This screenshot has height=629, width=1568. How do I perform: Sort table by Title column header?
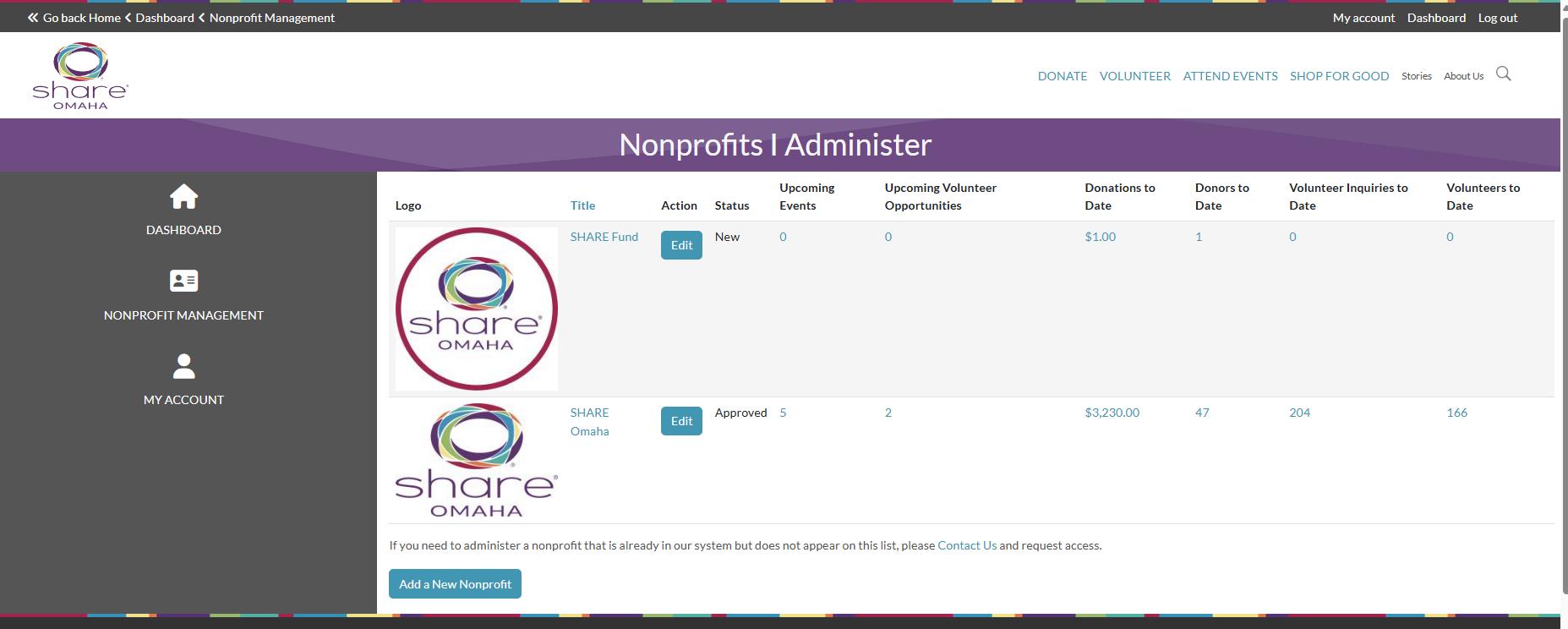[582, 205]
